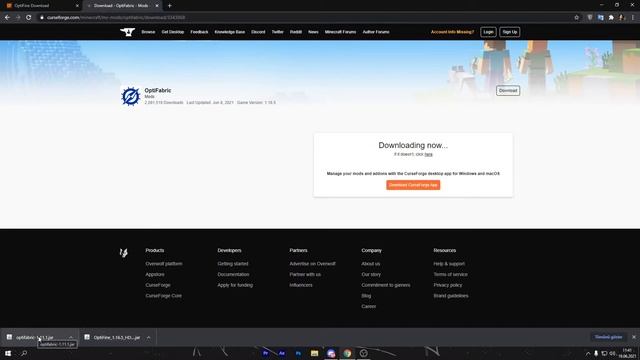The image size is (640, 360).
Task: Go back with browser back arrow
Action: pos(7,18)
